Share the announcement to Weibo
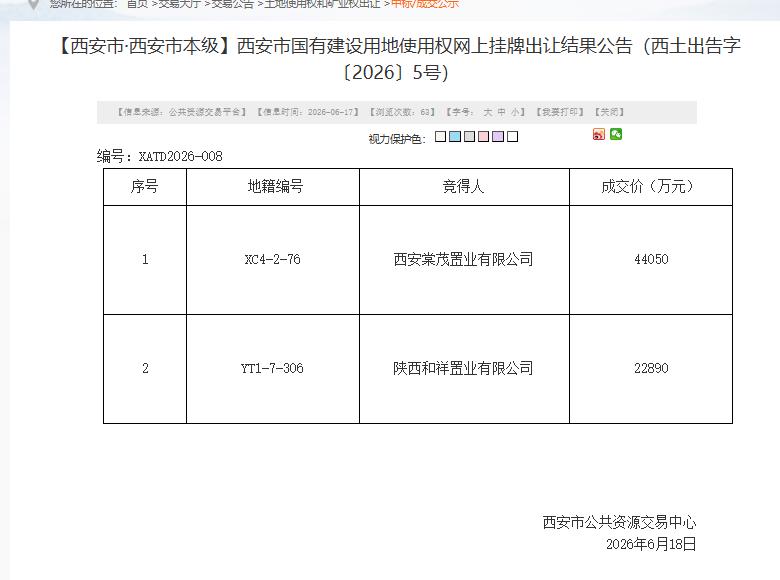 coord(599,134)
